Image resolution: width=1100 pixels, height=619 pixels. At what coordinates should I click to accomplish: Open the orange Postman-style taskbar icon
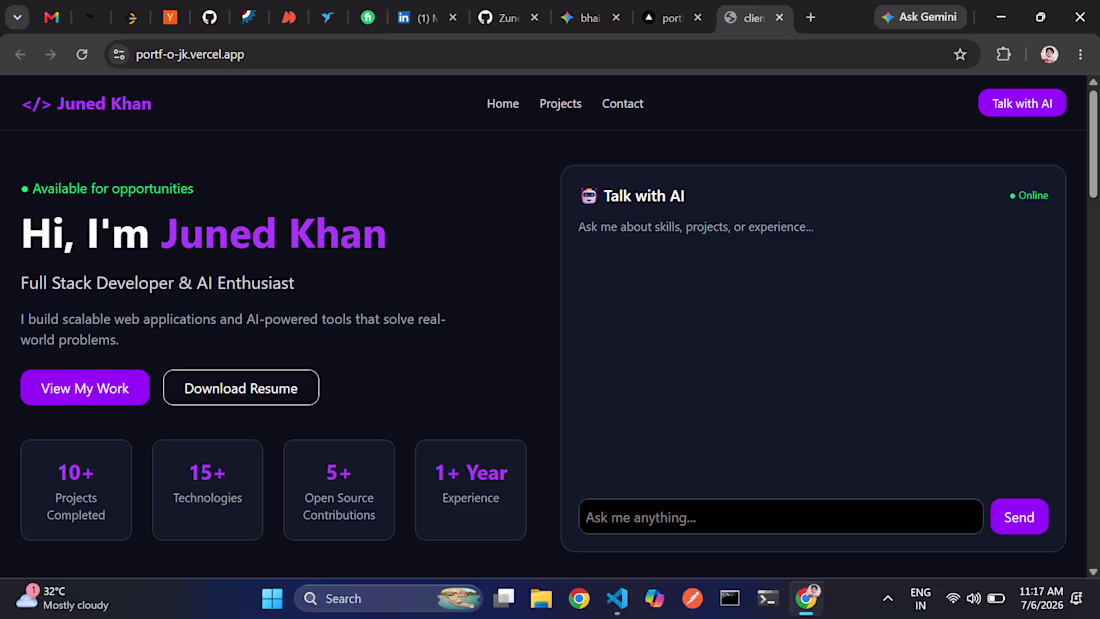pyautogui.click(x=692, y=599)
